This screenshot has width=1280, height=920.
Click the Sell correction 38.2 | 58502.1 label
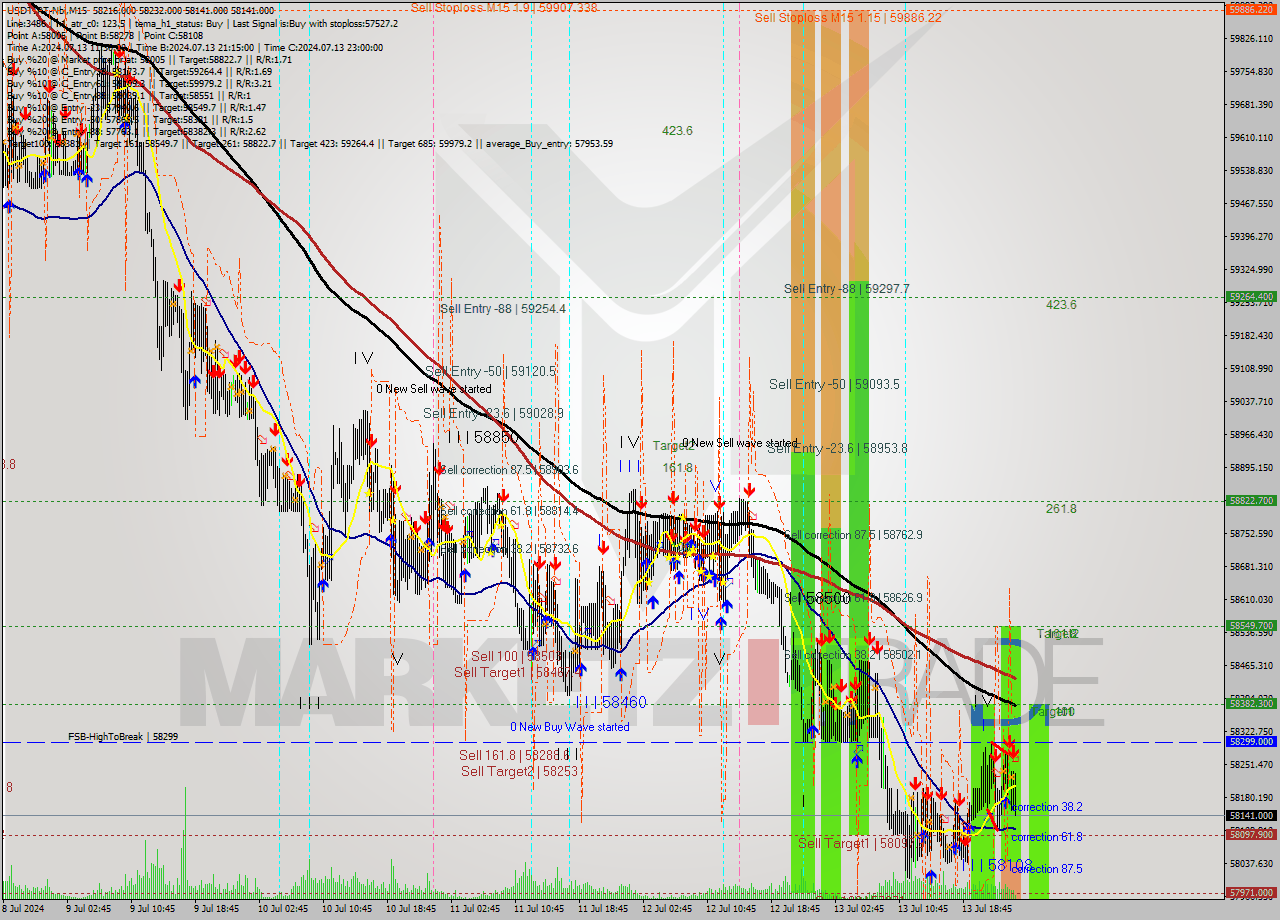click(854, 655)
